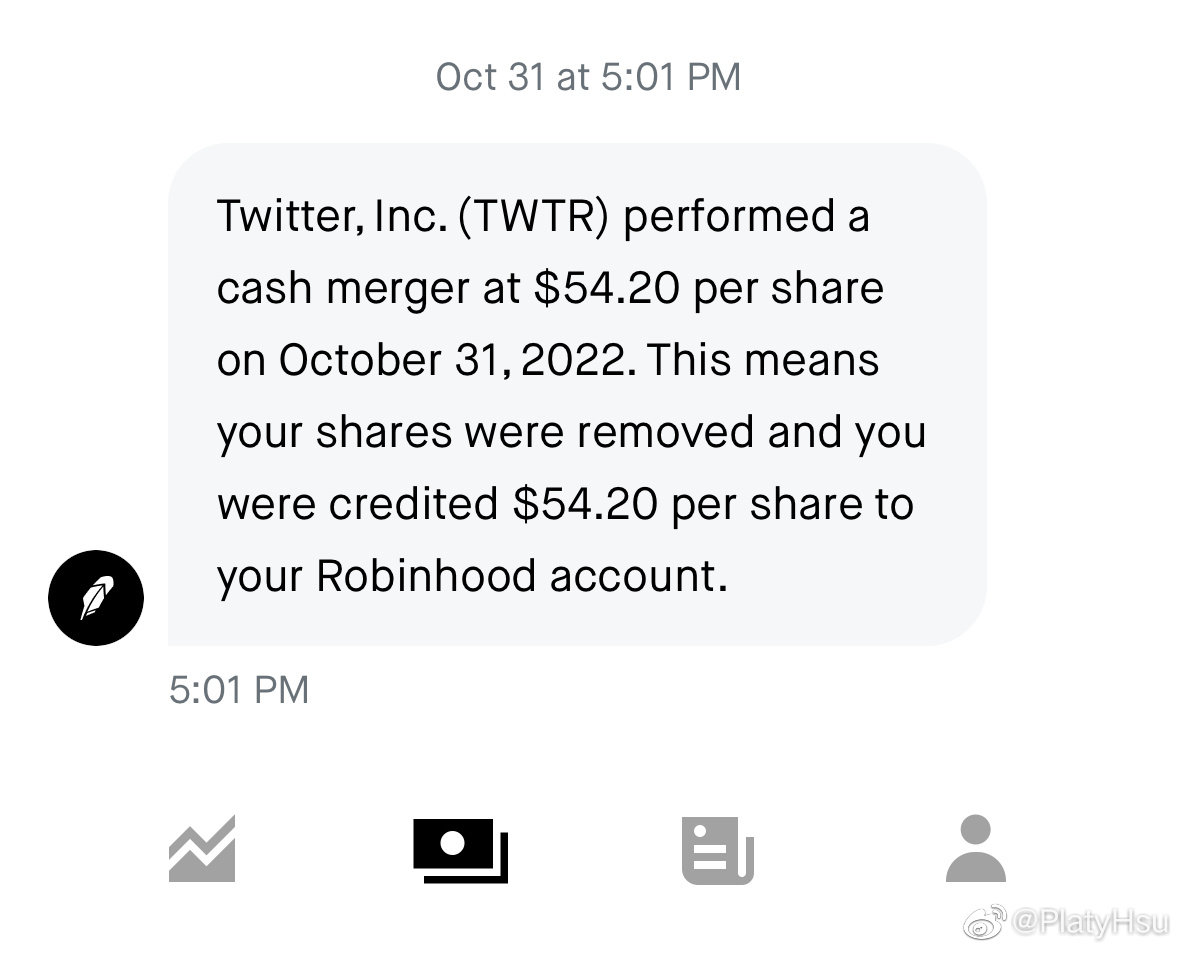Select the Cash tab icon

[460, 849]
